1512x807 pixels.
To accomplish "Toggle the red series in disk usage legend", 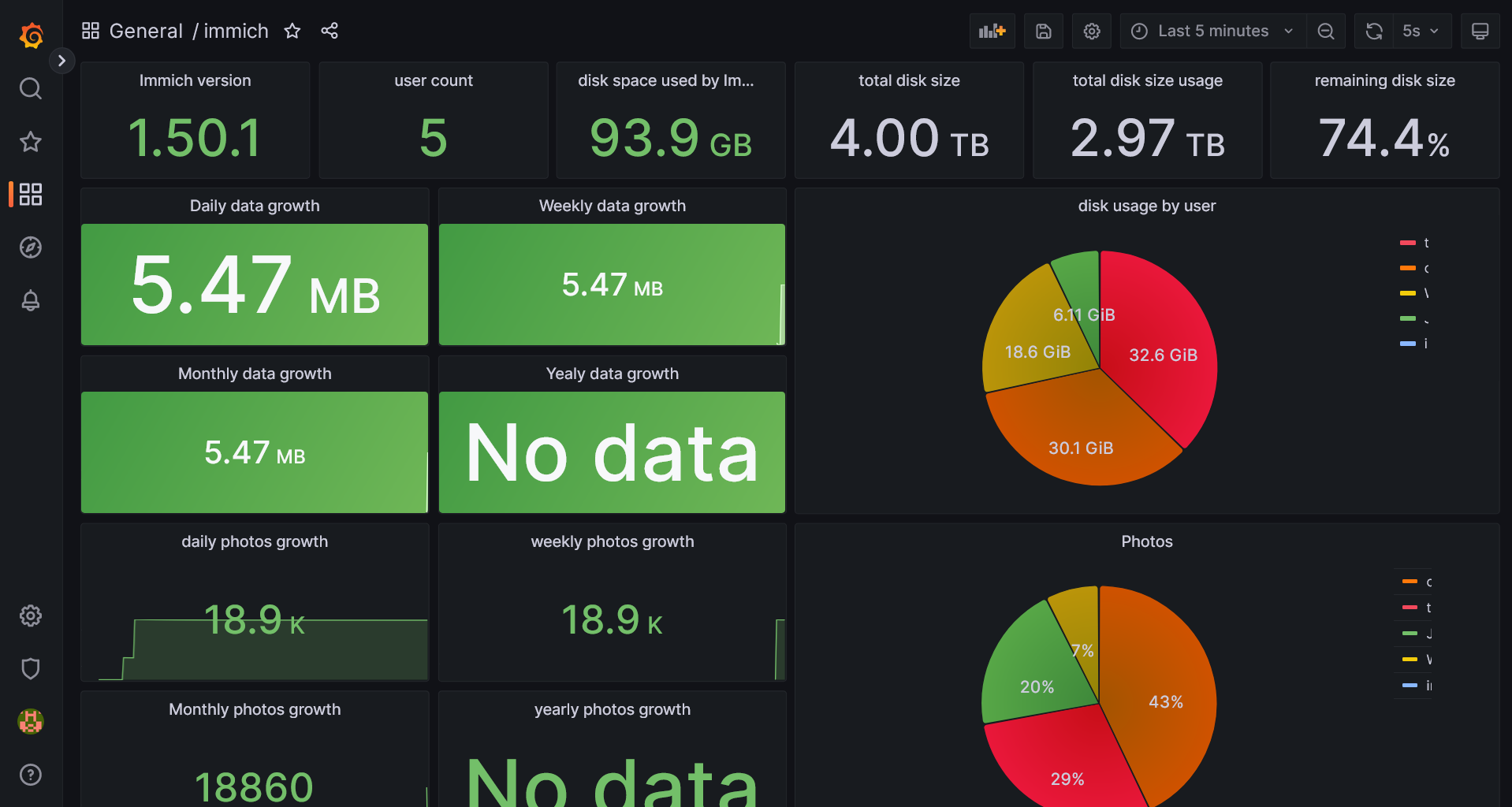I will pyautogui.click(x=1414, y=243).
